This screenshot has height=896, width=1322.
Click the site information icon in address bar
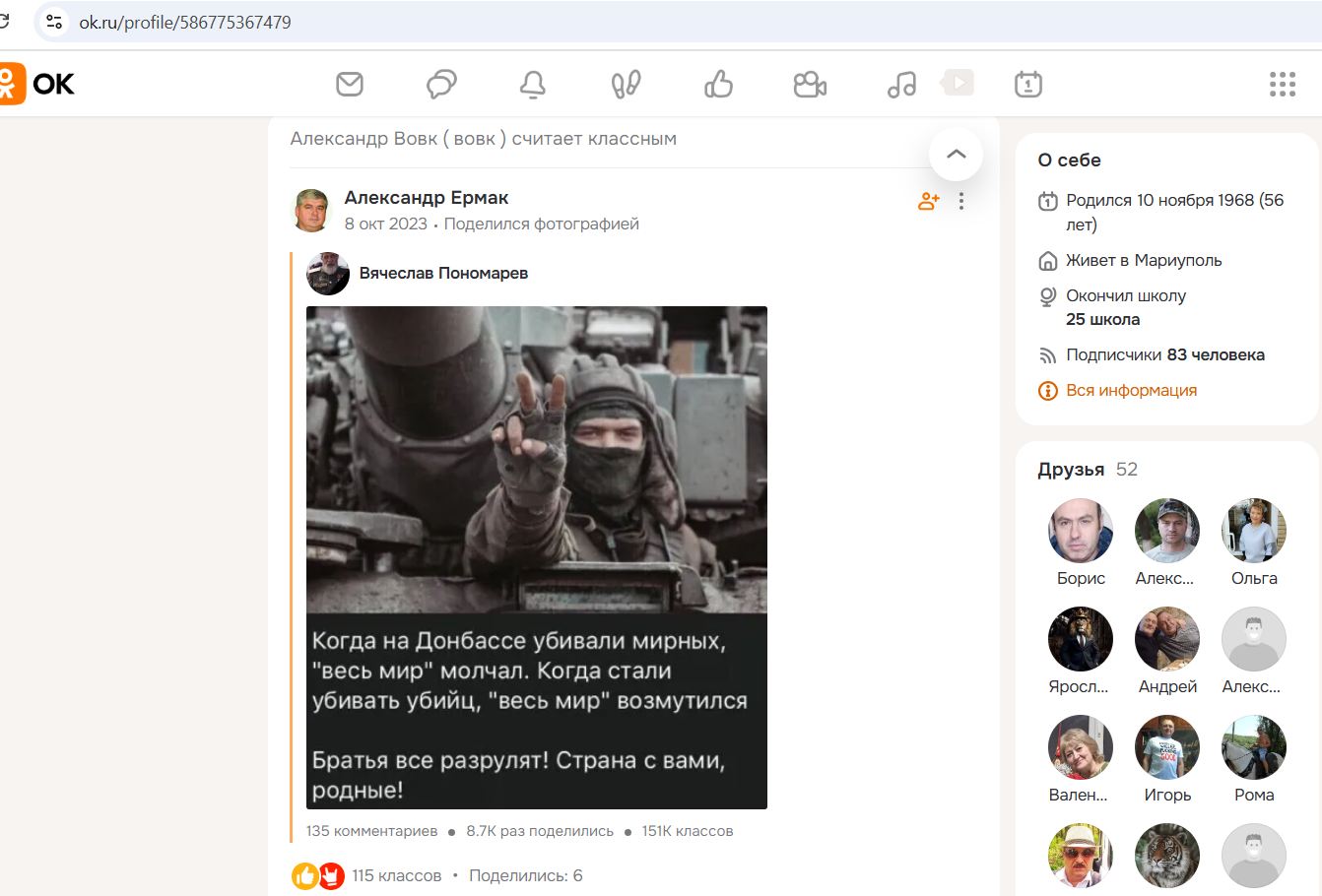pos(54,22)
